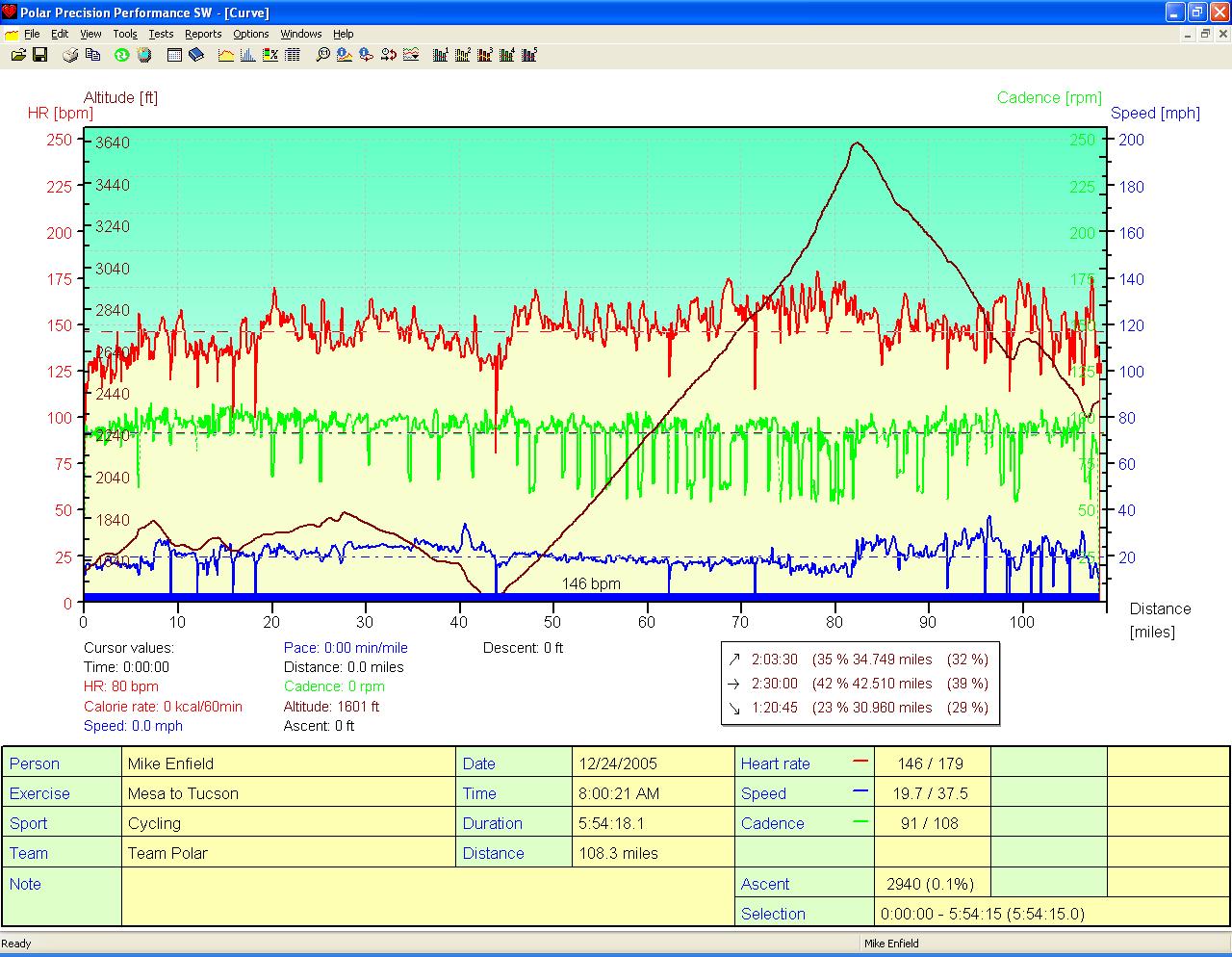Click the Save floppy disk icon
This screenshot has width=1232, height=957.
point(40,55)
